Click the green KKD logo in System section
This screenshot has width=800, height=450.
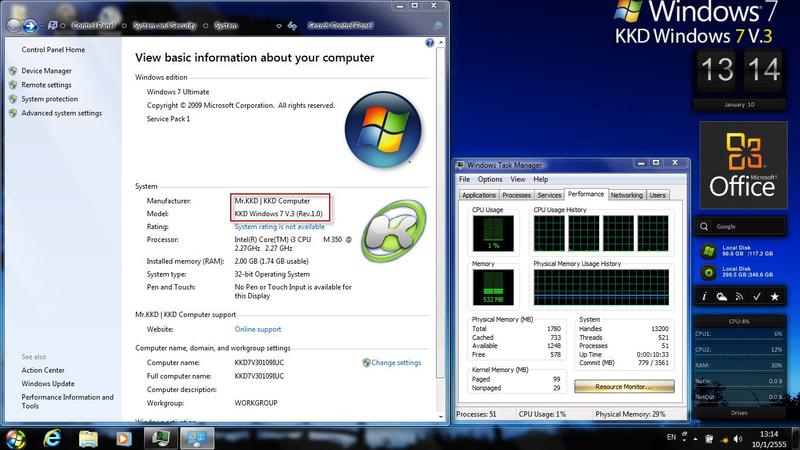[393, 231]
